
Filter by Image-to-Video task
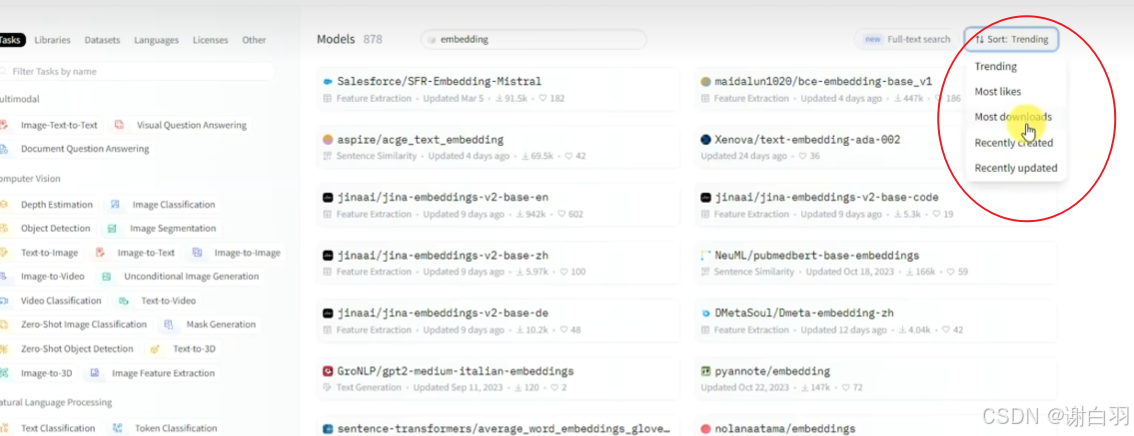pos(43,276)
